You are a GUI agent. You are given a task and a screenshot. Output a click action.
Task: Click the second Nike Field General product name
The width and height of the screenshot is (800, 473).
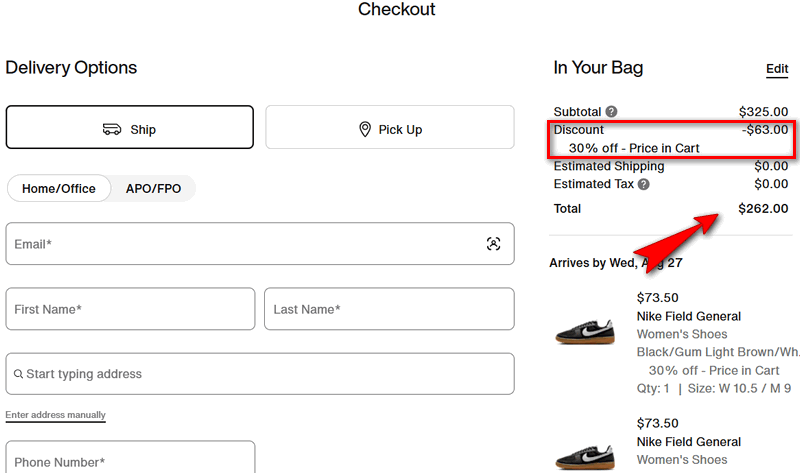(688, 442)
